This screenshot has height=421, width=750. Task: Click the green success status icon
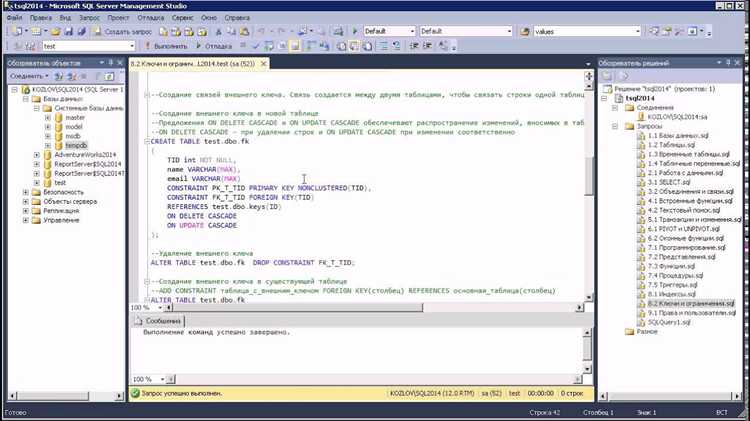coord(136,394)
